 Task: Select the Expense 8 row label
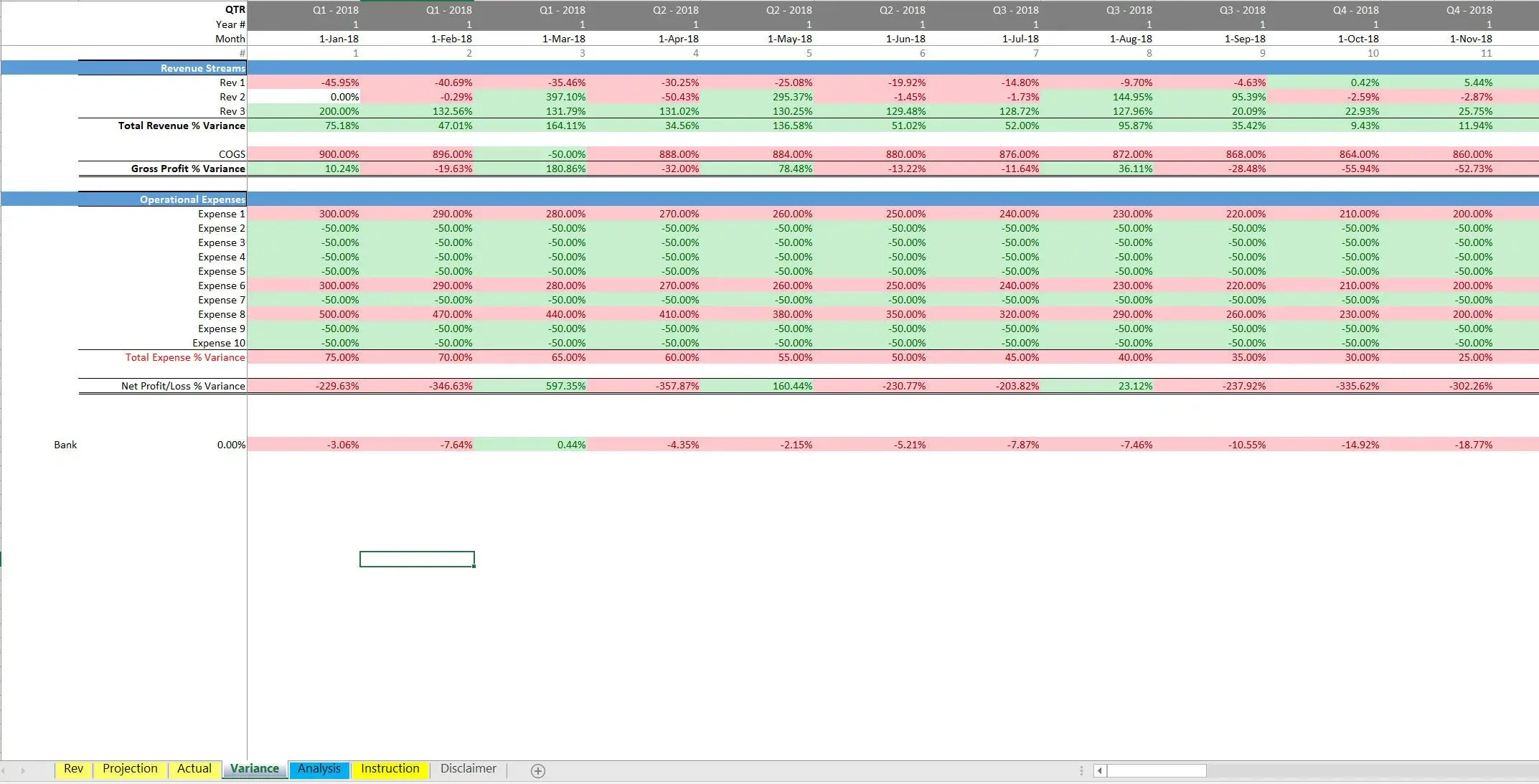pos(221,314)
